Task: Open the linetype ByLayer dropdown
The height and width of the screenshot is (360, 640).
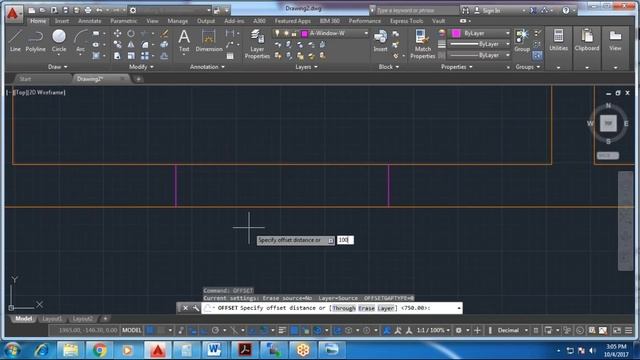Action: click(480, 55)
